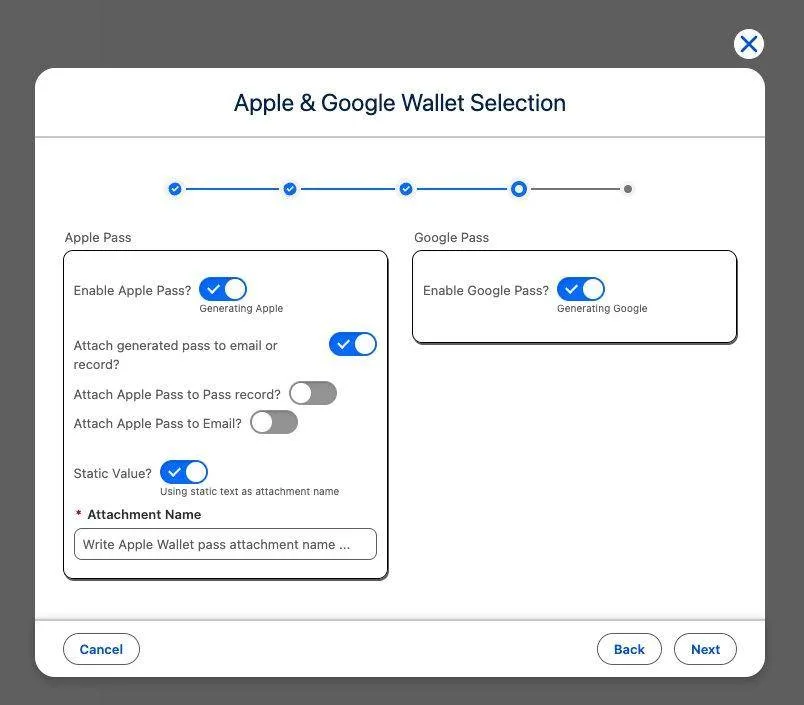This screenshot has width=804, height=705.
Task: Jump to the final gray progress step
Action: tap(628, 189)
